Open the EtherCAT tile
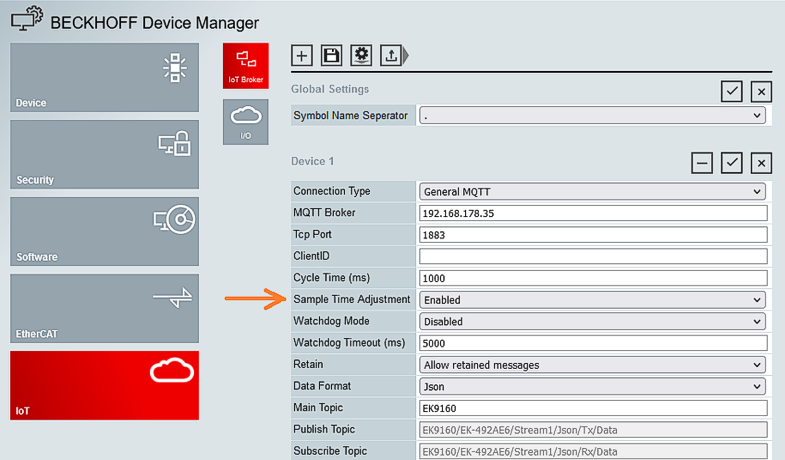This screenshot has height=460, width=785. pyautogui.click(x=105, y=308)
